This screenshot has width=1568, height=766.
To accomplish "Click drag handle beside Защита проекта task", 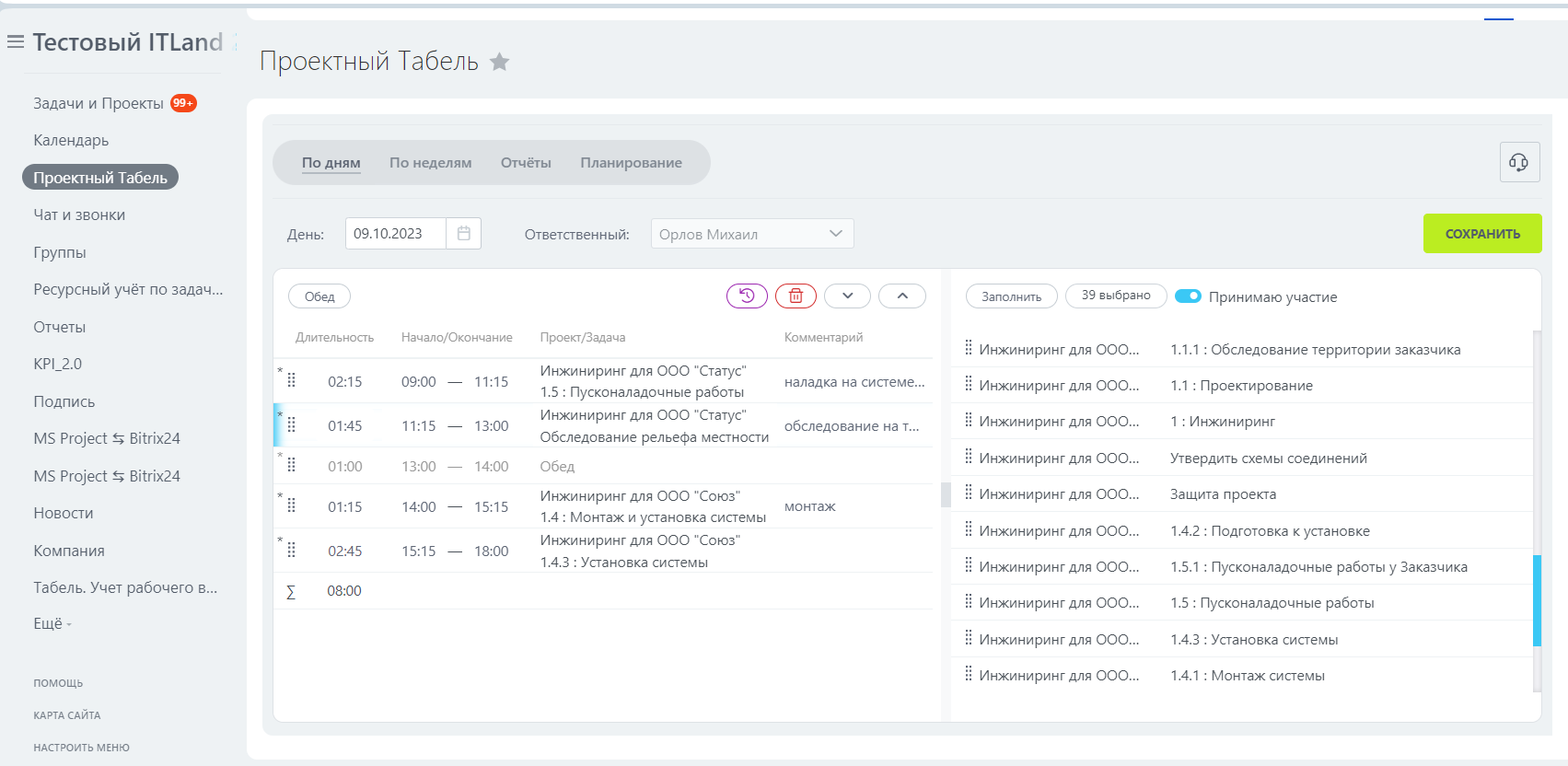I will pyautogui.click(x=968, y=493).
